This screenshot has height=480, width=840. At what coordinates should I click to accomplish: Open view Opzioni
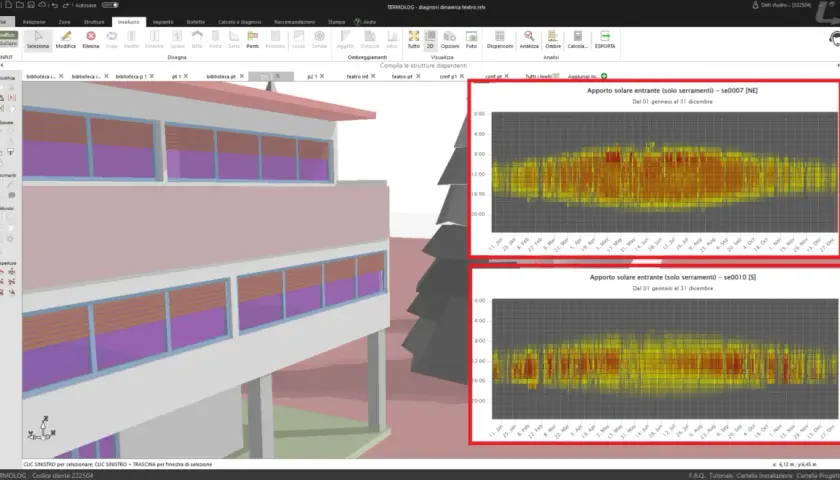coord(450,40)
